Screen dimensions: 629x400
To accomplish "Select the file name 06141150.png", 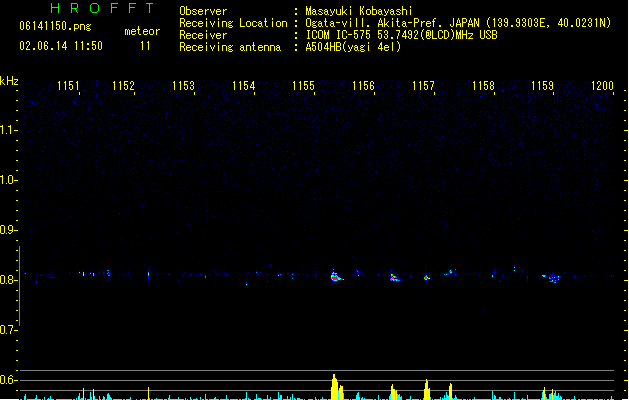I will [55, 26].
